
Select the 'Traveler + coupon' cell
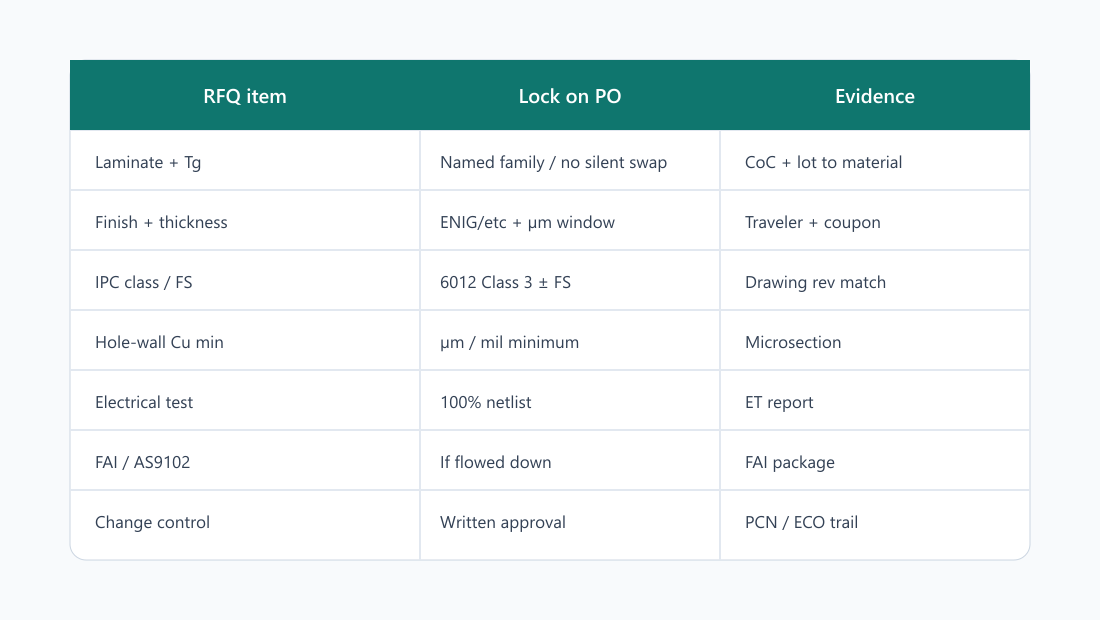pyautogui.click(x=875, y=220)
